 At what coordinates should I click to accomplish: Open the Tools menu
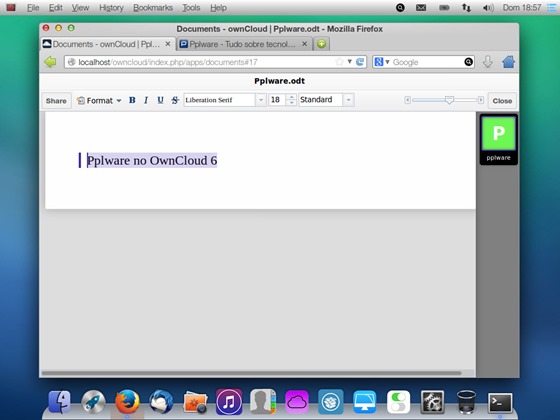click(x=191, y=8)
